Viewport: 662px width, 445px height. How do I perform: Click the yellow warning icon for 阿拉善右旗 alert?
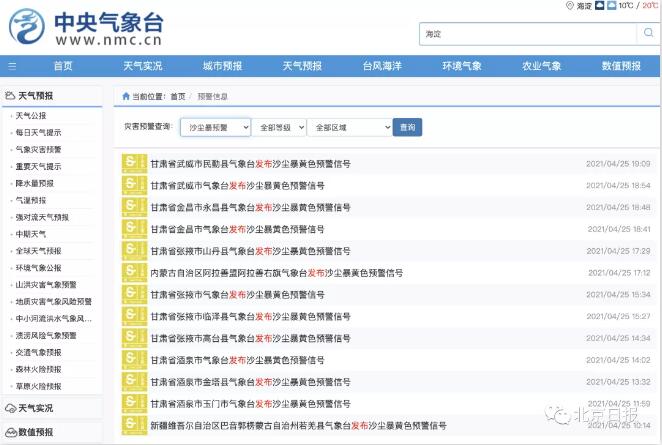134,272
